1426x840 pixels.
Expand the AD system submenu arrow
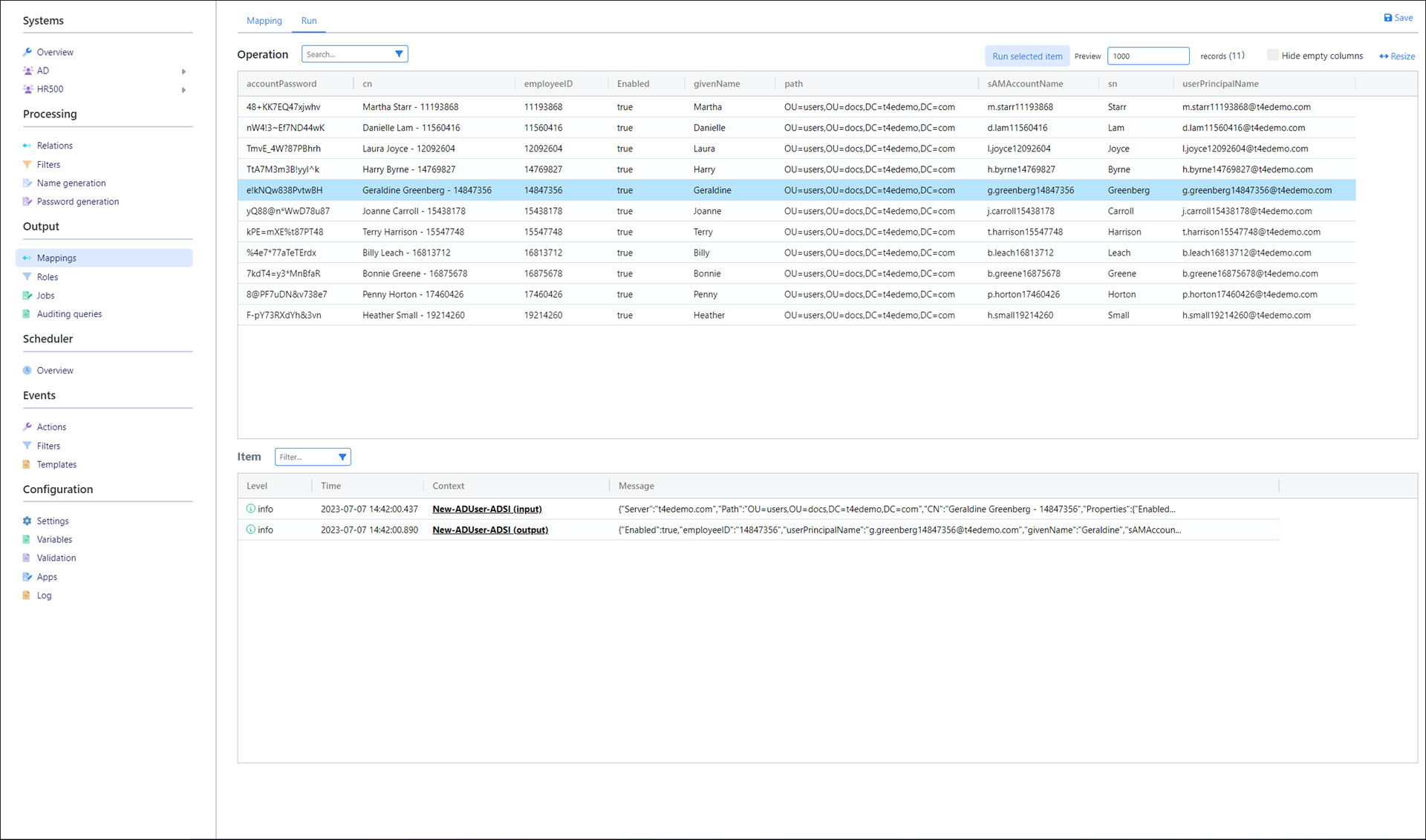183,71
